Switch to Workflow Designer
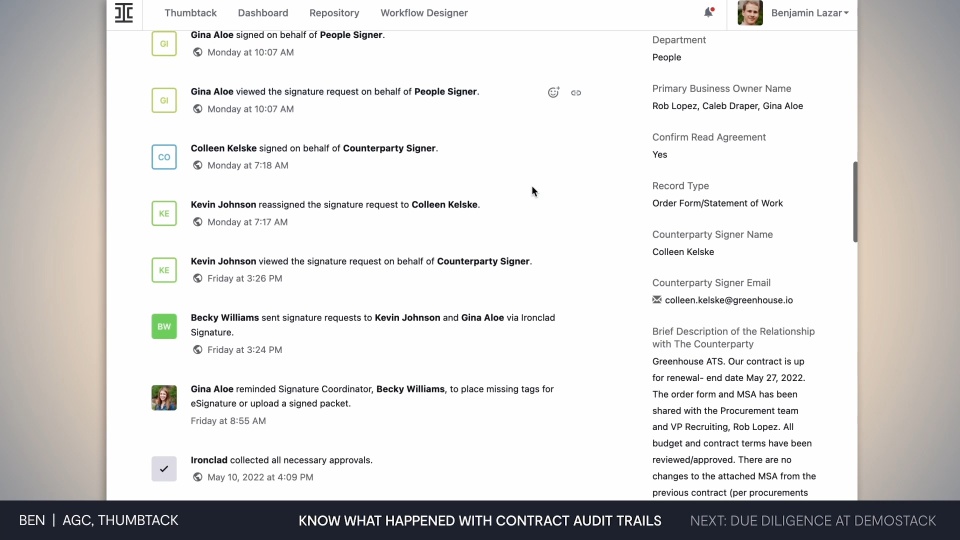Viewport: 960px width, 540px height. coord(424,13)
